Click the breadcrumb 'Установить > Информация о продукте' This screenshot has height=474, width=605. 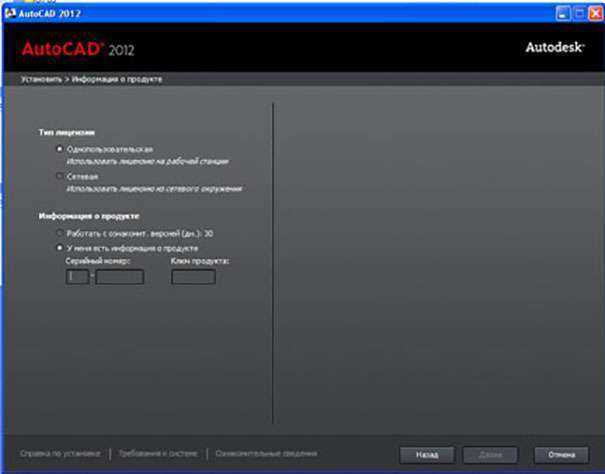[91, 79]
